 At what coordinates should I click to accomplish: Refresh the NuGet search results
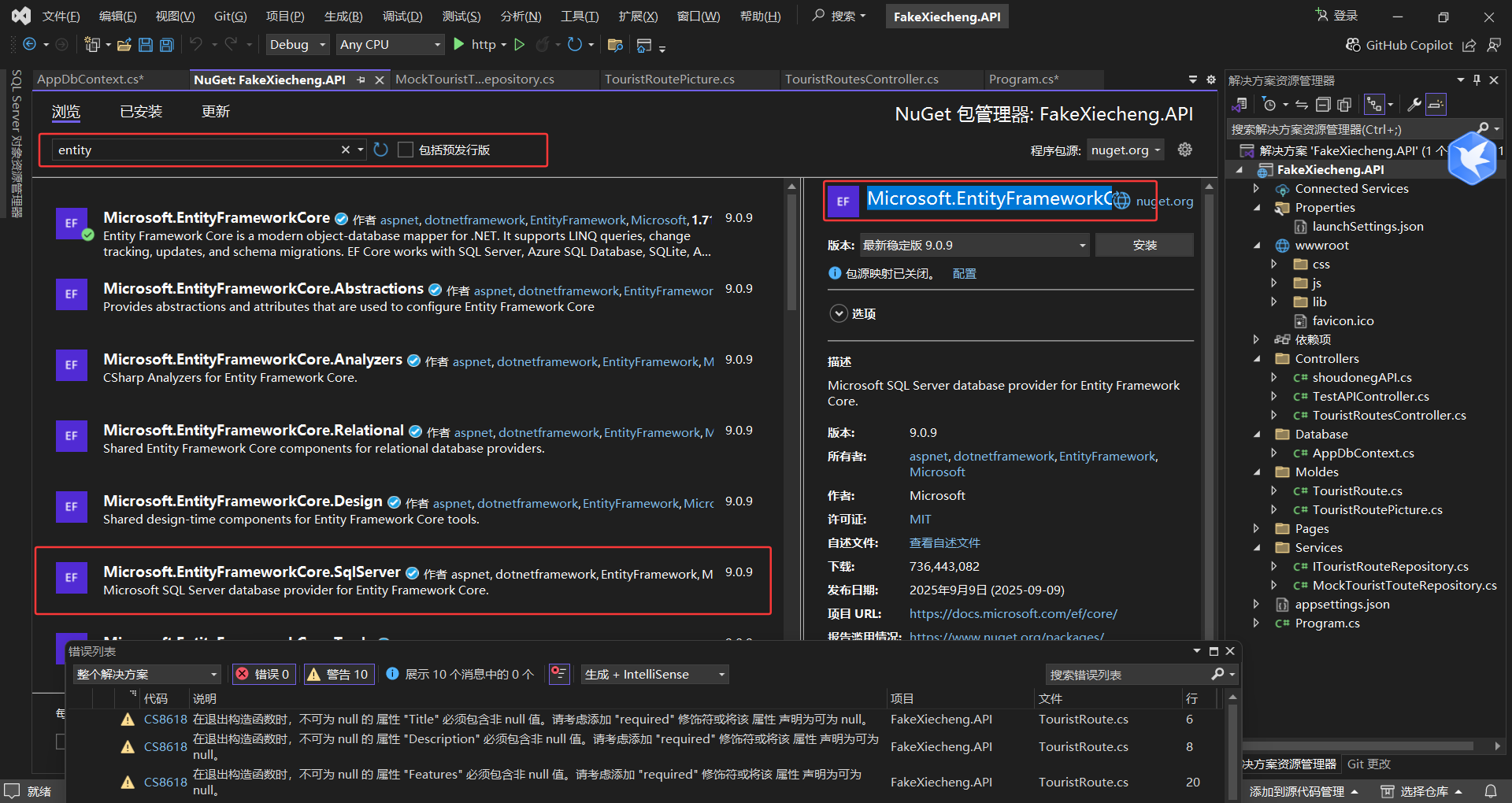pos(381,150)
